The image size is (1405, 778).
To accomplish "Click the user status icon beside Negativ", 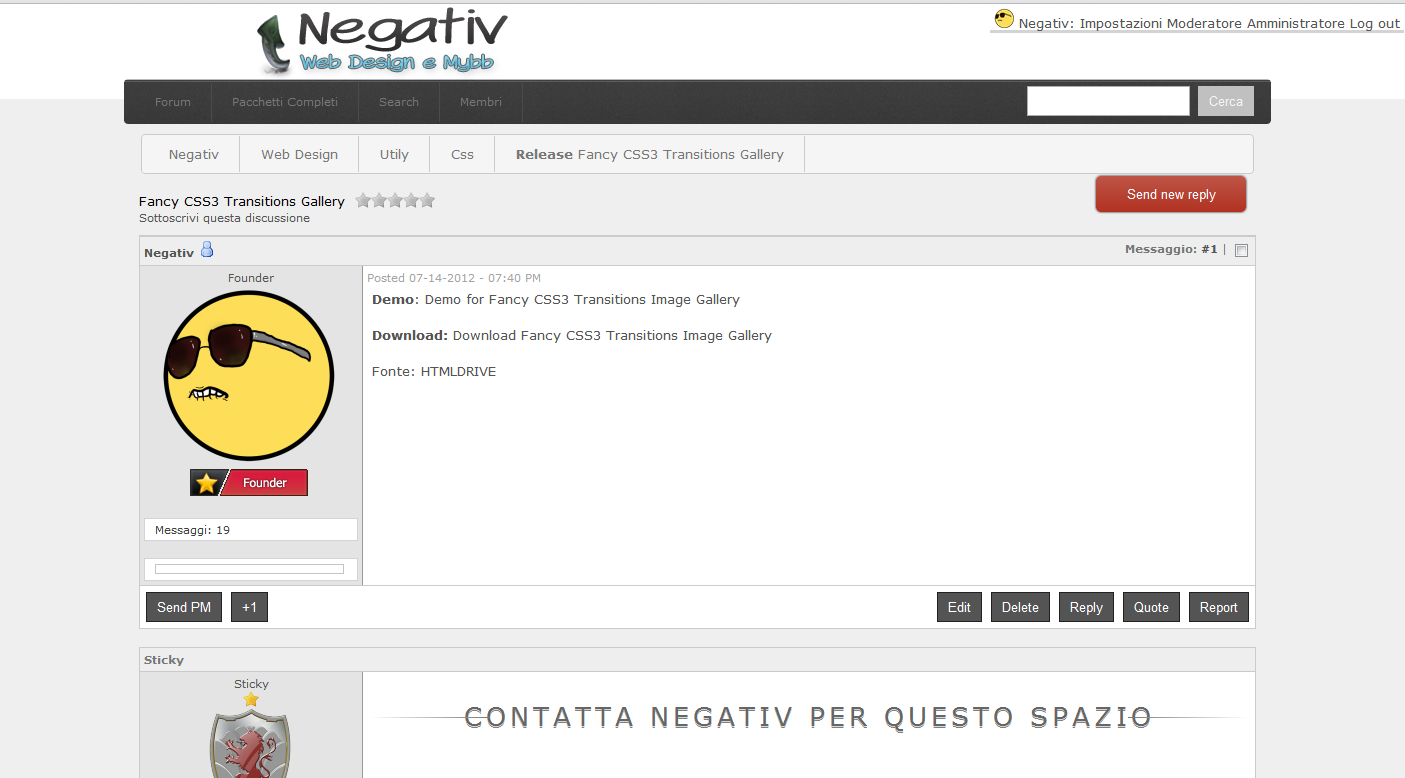I will 207,250.
